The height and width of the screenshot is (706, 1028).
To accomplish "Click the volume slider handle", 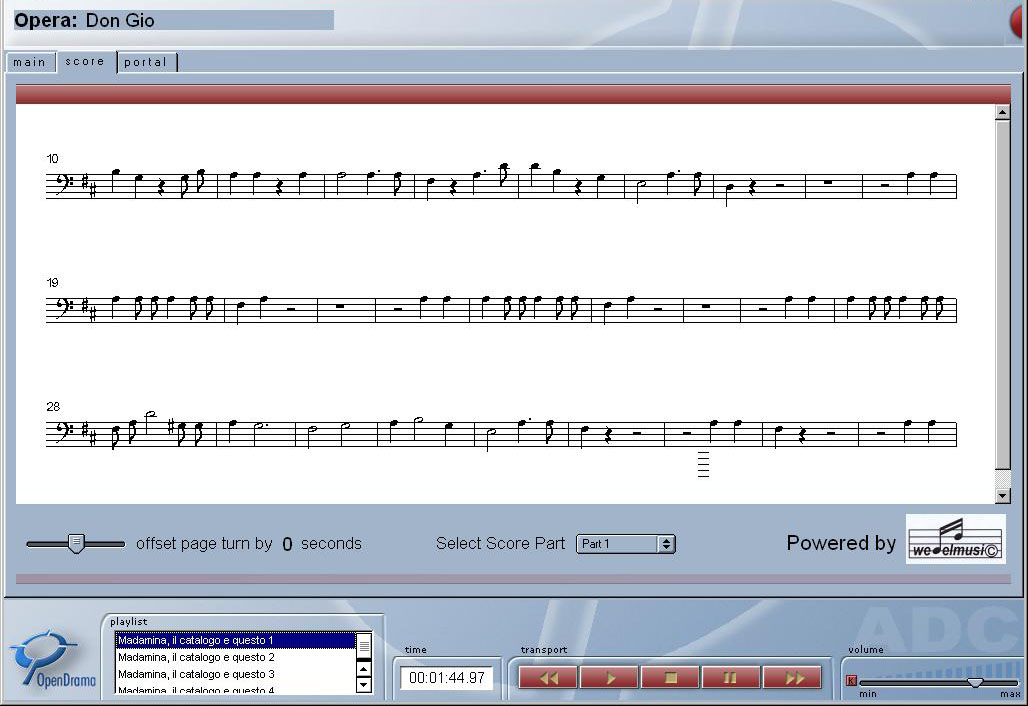I will [974, 682].
